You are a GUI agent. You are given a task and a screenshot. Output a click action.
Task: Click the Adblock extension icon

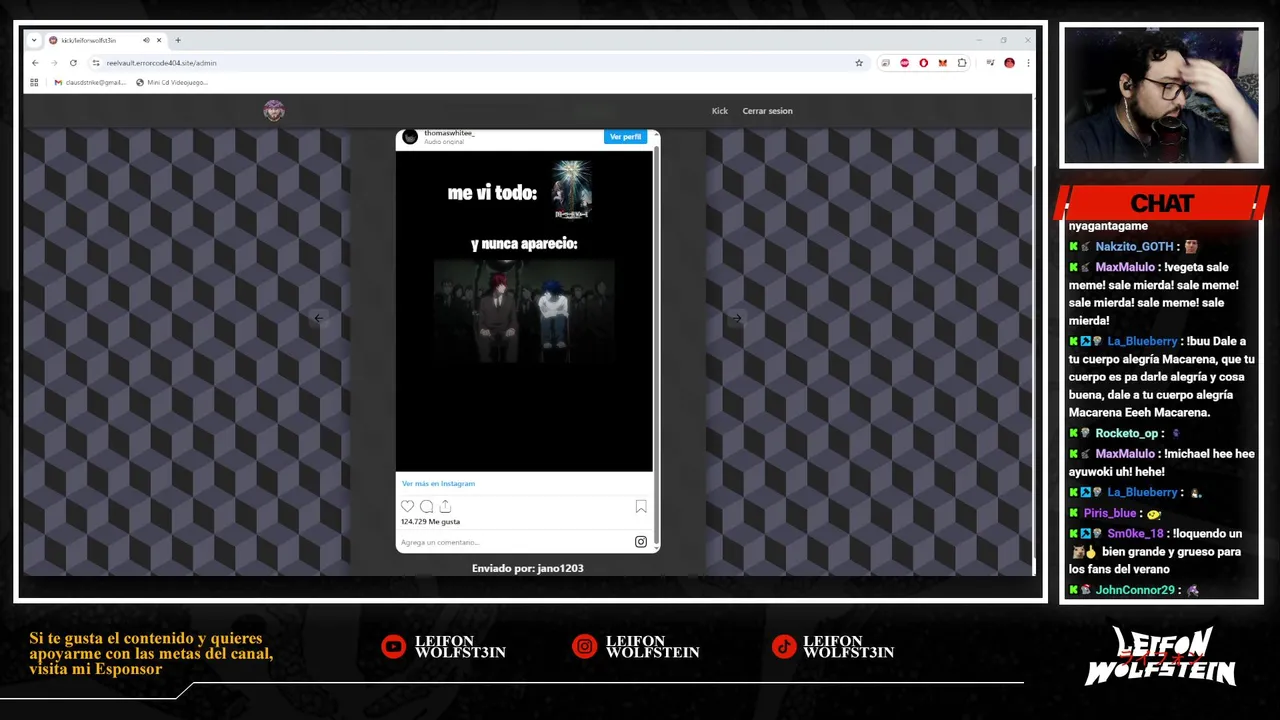coord(904,63)
